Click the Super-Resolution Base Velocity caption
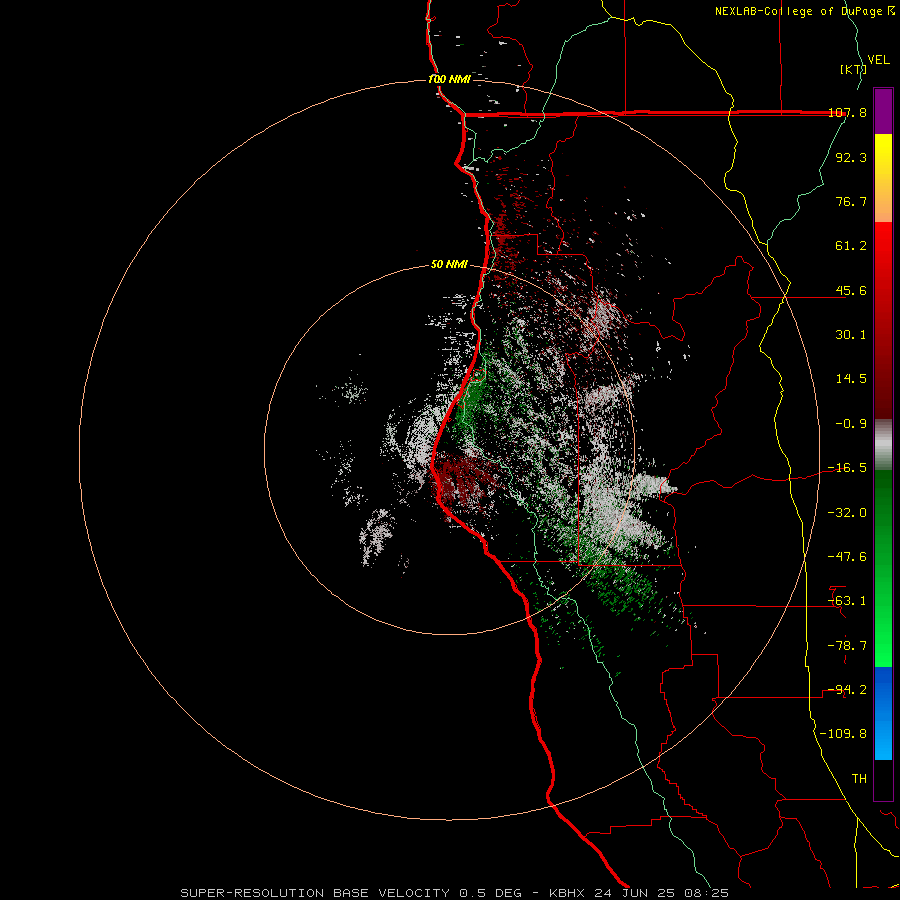The width and height of the screenshot is (900, 900). [x=455, y=893]
